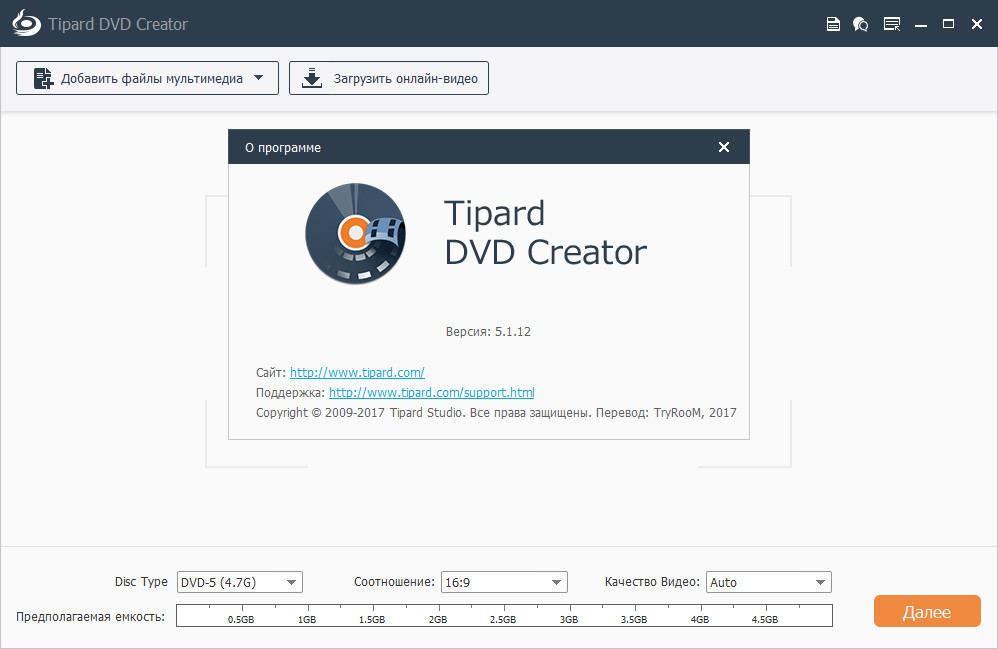998x649 pixels.
Task: Open the menu icon in title bar
Action: (892, 24)
